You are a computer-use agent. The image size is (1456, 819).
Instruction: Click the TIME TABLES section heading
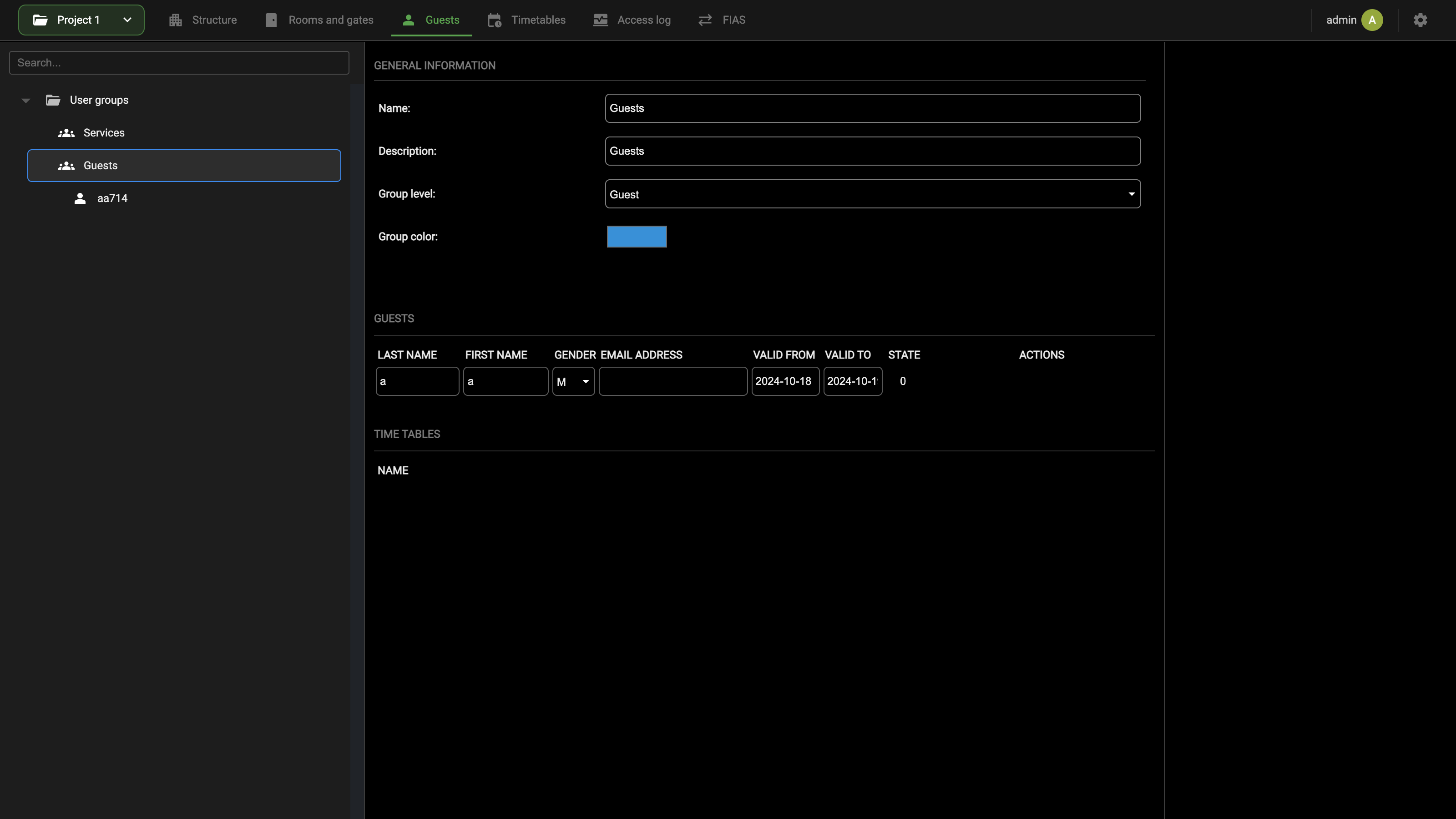click(407, 434)
